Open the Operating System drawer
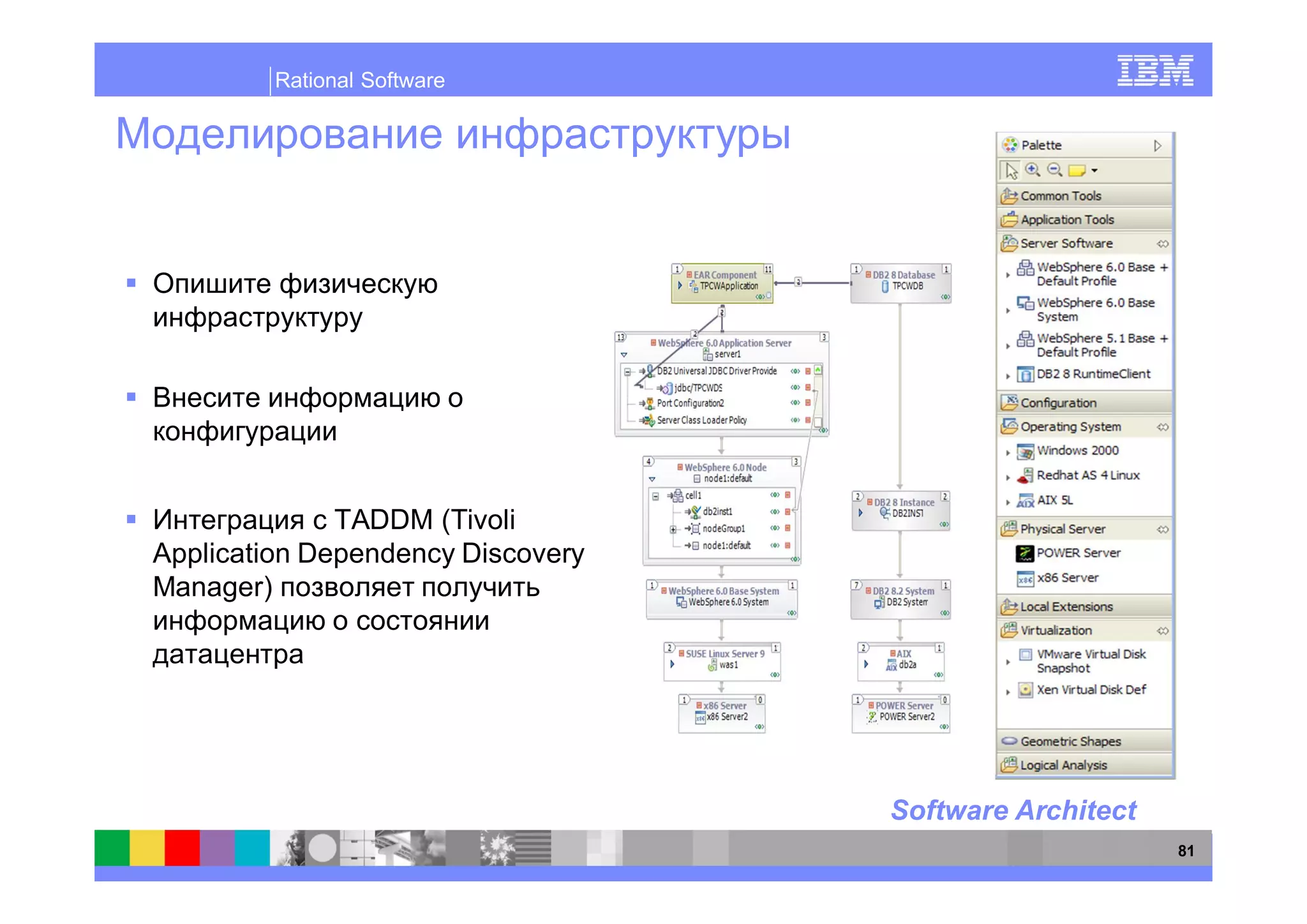The image size is (1307, 924). (x=1085, y=426)
